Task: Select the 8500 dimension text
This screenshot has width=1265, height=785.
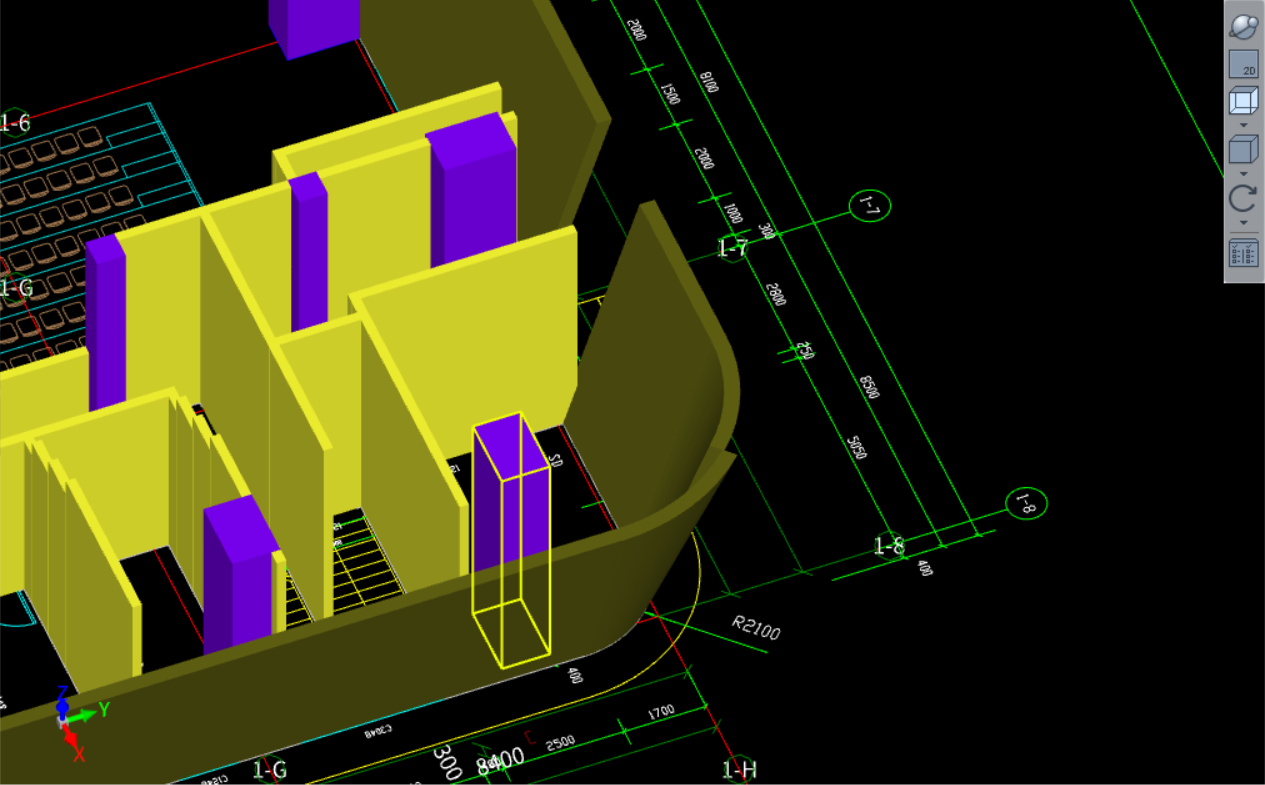Action: pyautogui.click(x=868, y=385)
